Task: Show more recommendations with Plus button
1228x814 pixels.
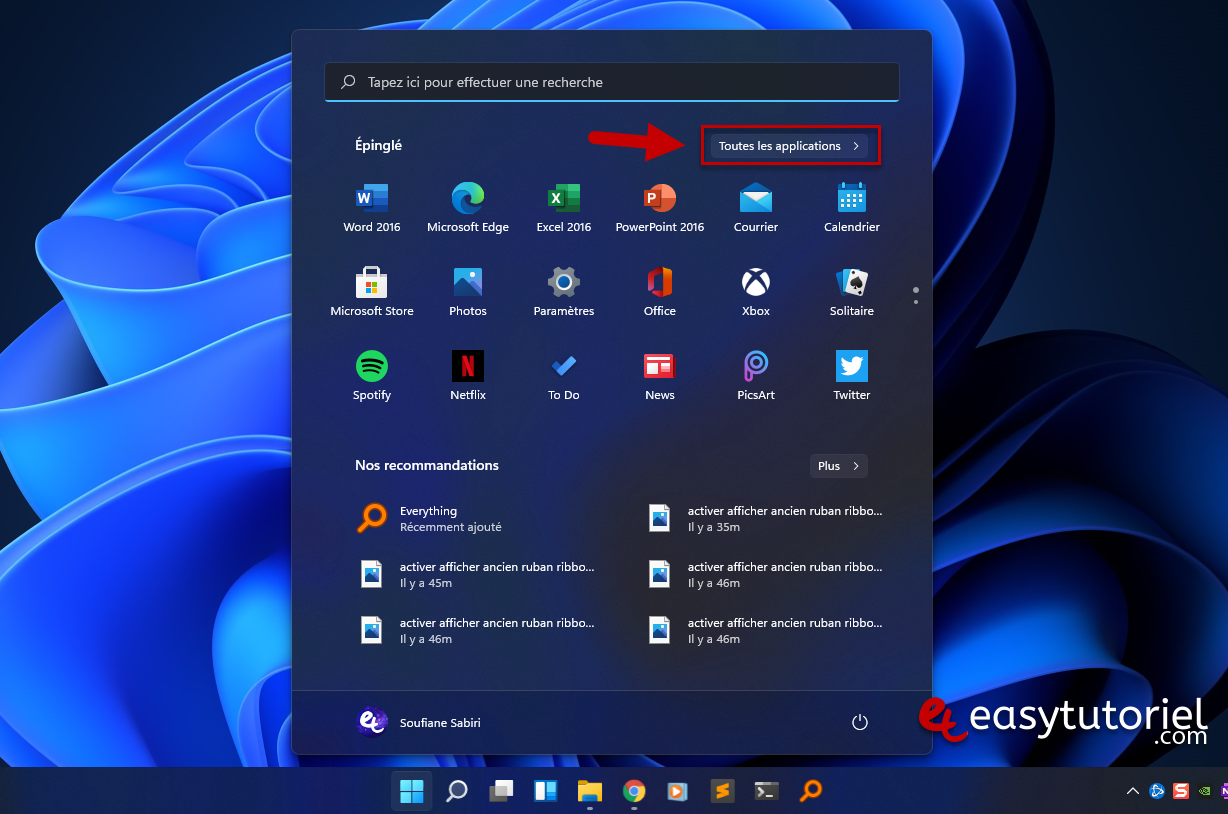Action: pos(838,466)
